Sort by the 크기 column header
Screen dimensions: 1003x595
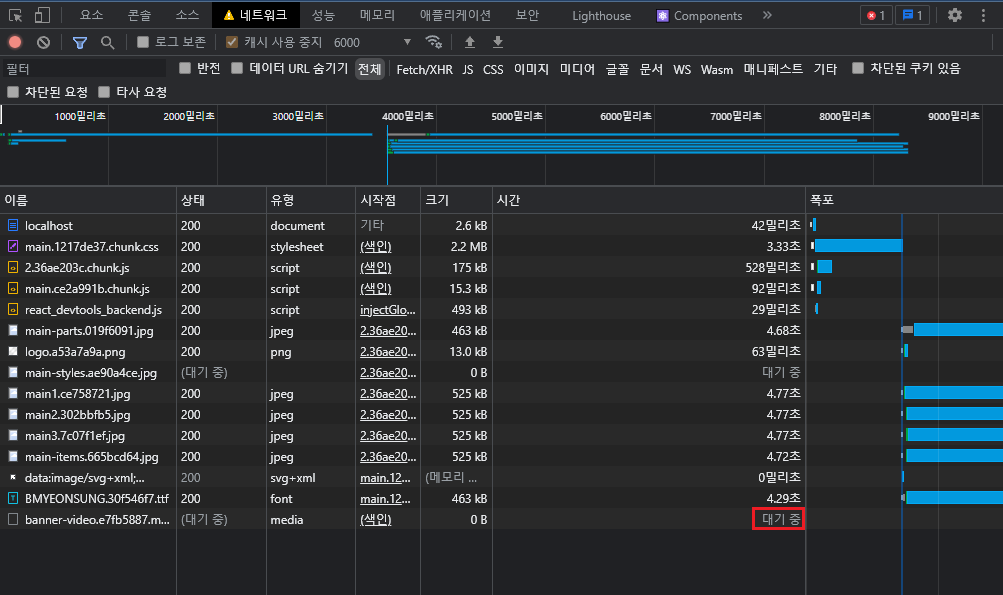(x=456, y=200)
